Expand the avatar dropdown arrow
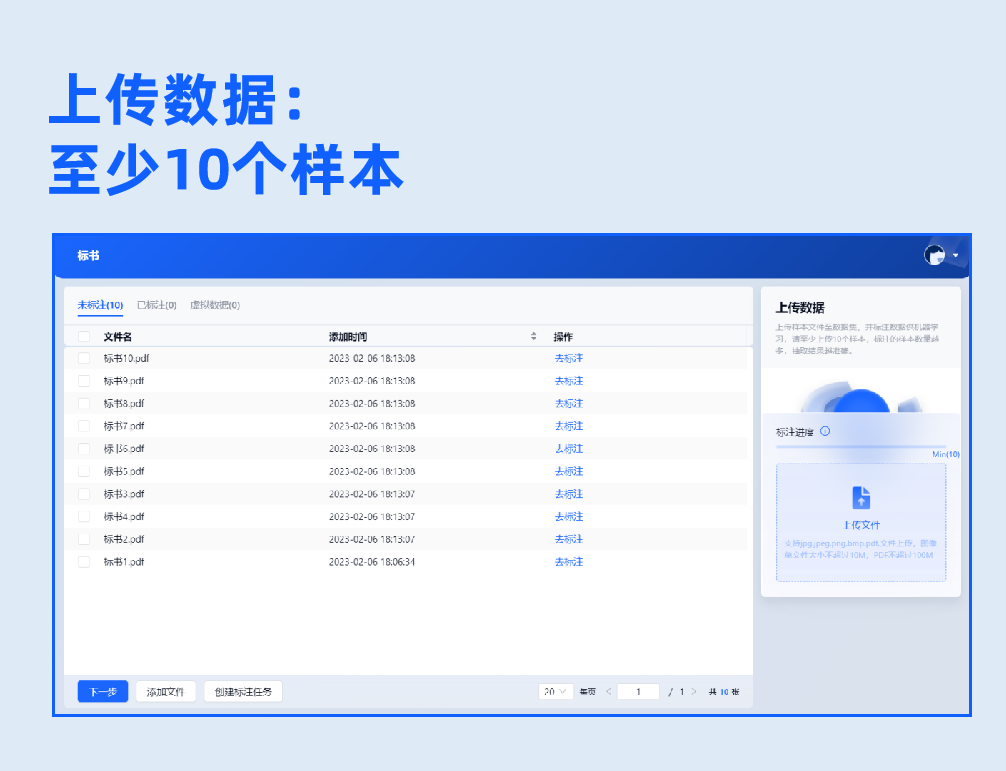Screen dimensions: 1006x771 (x=955, y=255)
